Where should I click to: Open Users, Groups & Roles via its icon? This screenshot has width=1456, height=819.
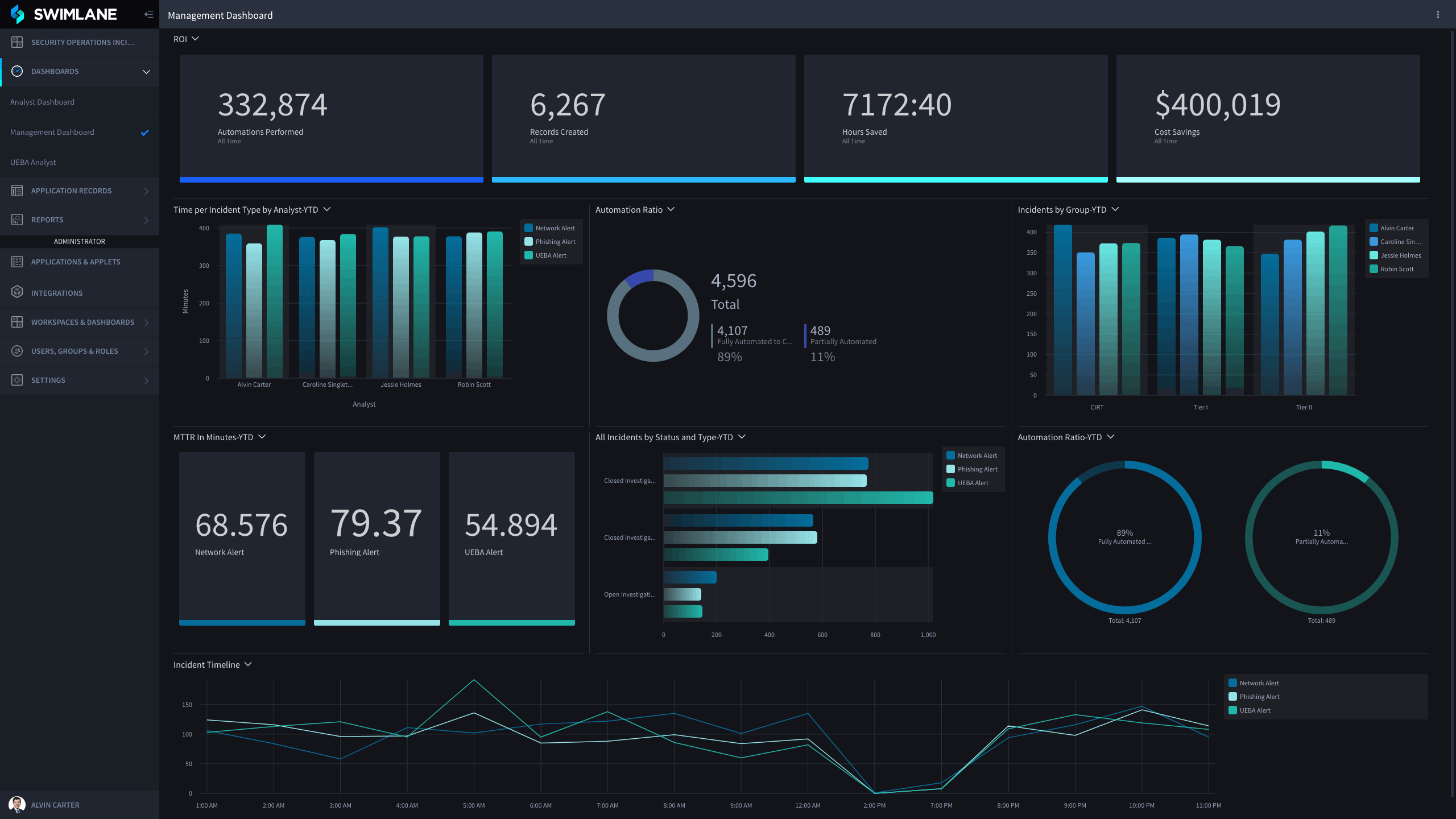[17, 351]
